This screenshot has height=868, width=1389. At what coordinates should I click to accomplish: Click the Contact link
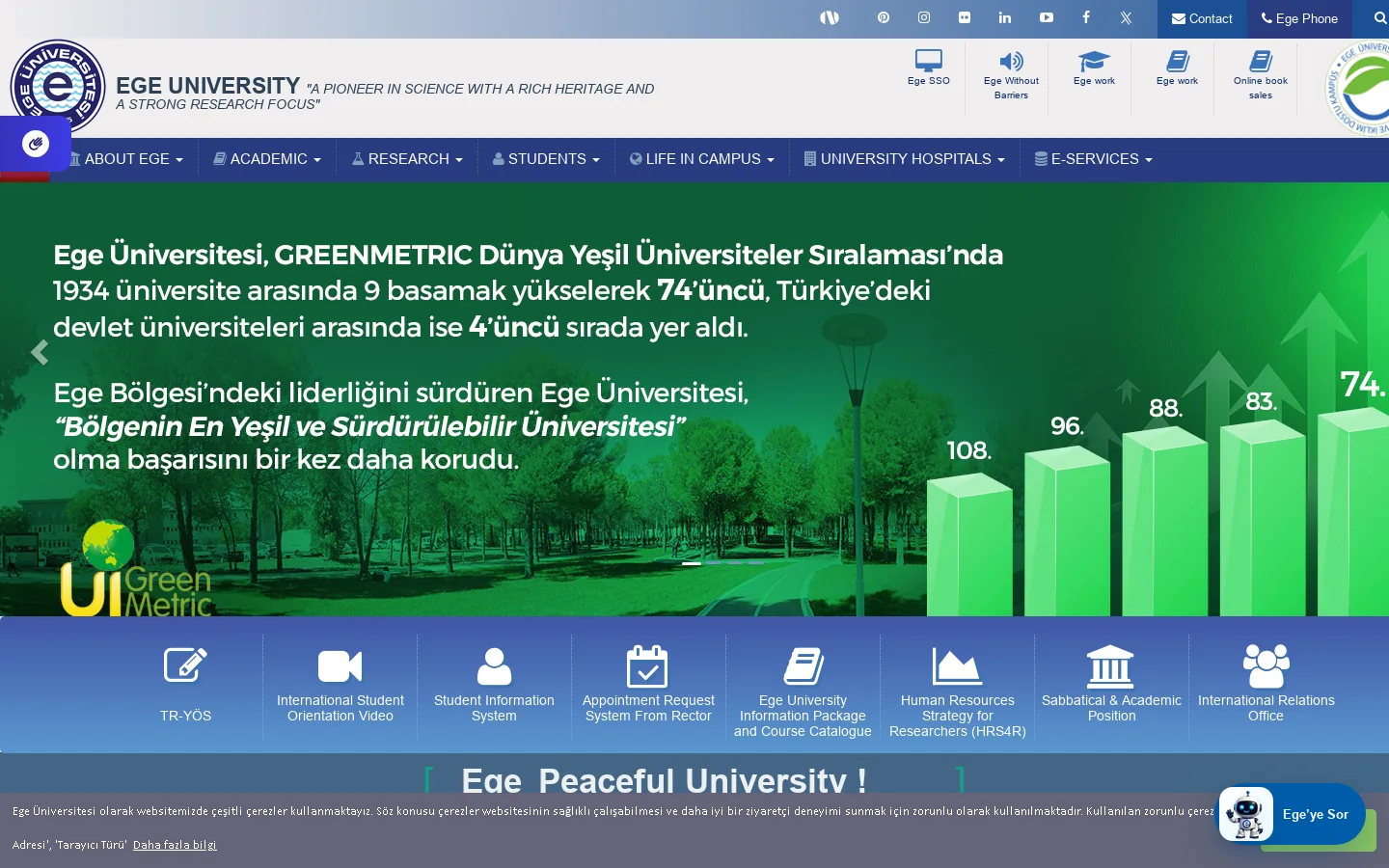[1202, 18]
